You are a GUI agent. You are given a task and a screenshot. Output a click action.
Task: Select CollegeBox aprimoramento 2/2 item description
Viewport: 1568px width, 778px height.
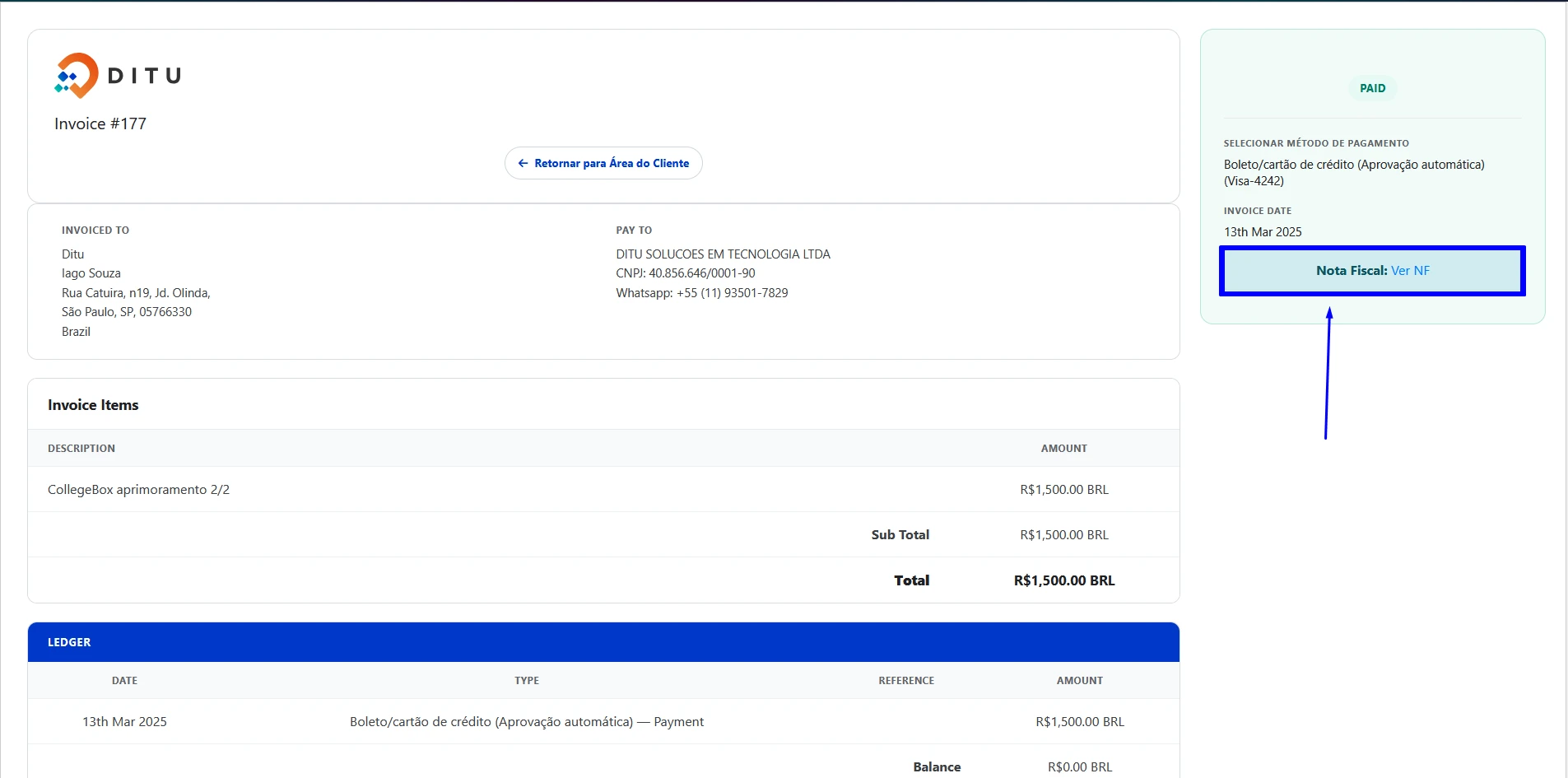(x=138, y=490)
